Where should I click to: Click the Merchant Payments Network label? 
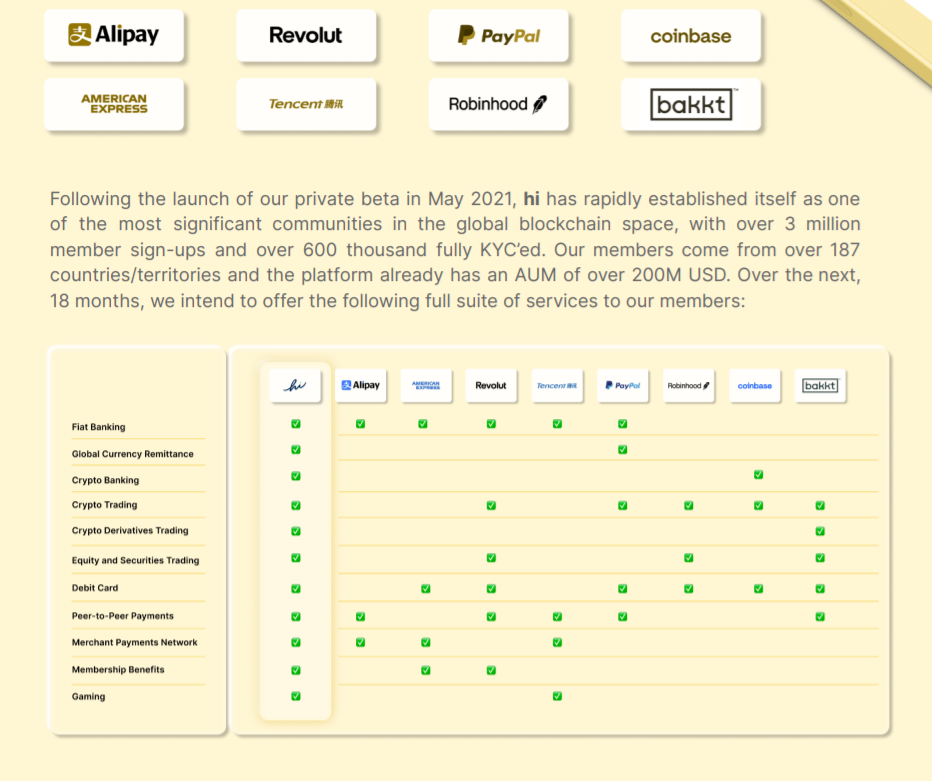[x=135, y=642]
